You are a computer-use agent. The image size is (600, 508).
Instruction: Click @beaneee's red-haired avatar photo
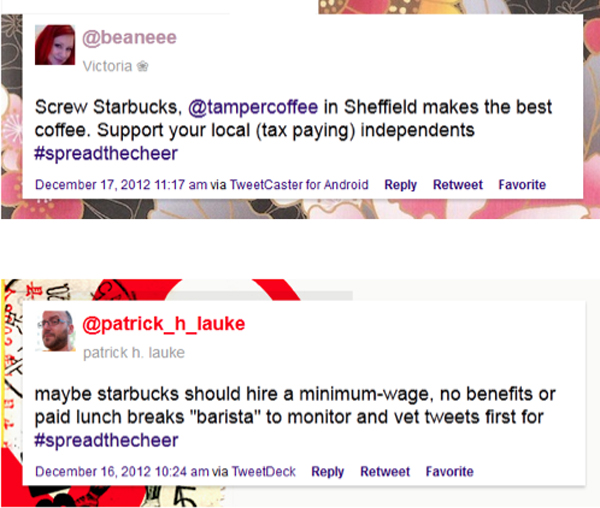(x=55, y=45)
